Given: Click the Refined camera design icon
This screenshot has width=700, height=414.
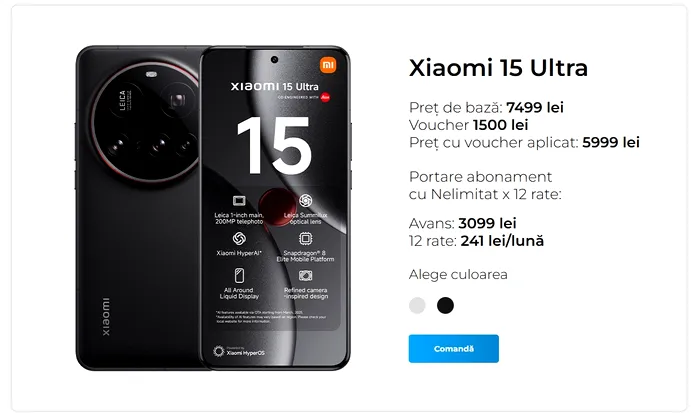Looking at the screenshot, I should click(305, 276).
